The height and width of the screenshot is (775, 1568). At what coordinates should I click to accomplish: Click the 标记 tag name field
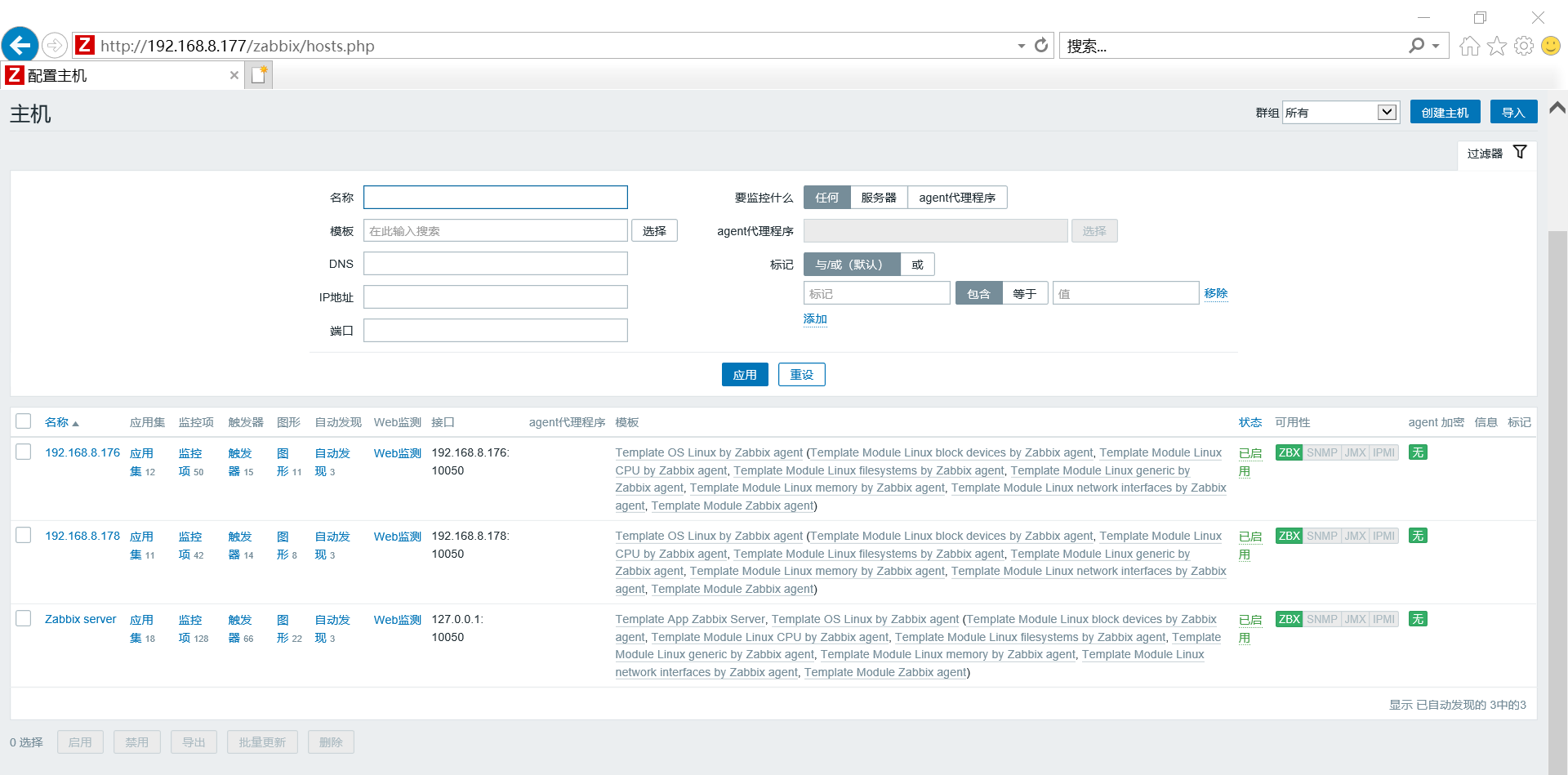pos(877,293)
